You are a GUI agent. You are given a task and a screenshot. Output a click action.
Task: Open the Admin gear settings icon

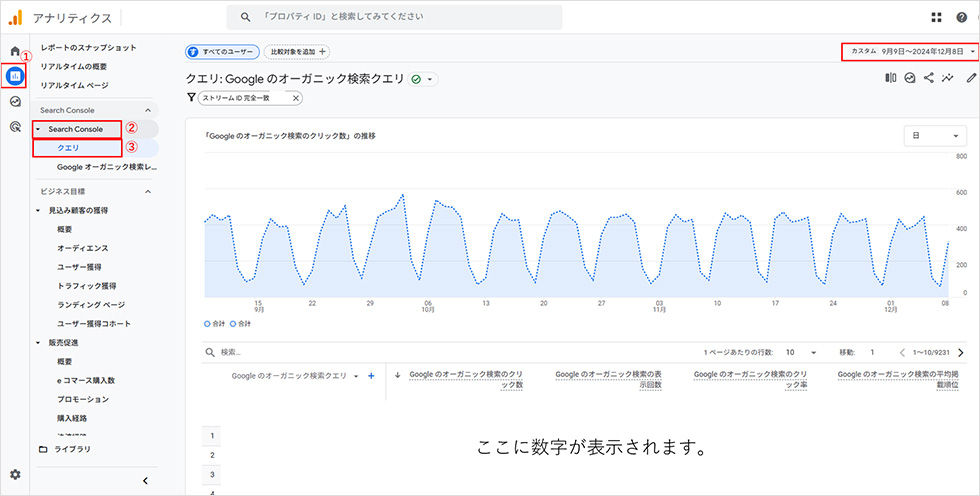[x=15, y=475]
